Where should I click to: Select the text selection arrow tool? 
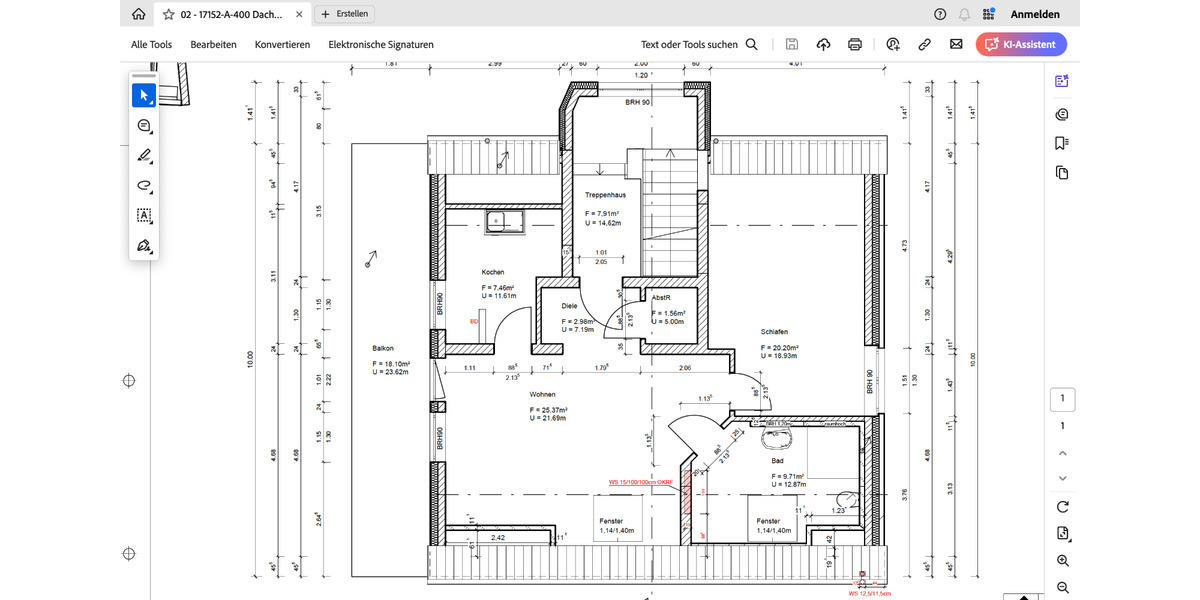pyautogui.click(x=144, y=95)
